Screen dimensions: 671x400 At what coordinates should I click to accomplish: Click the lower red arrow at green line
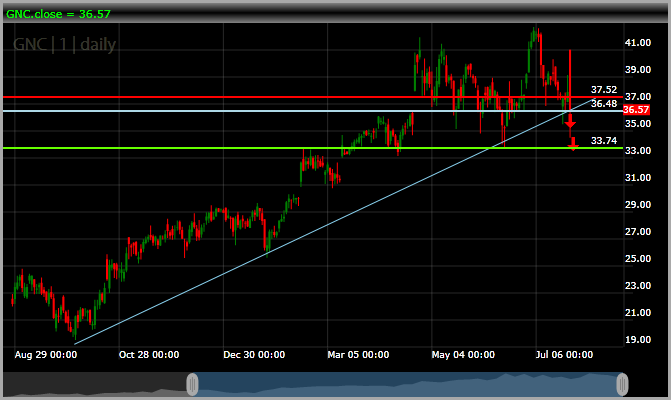572,144
